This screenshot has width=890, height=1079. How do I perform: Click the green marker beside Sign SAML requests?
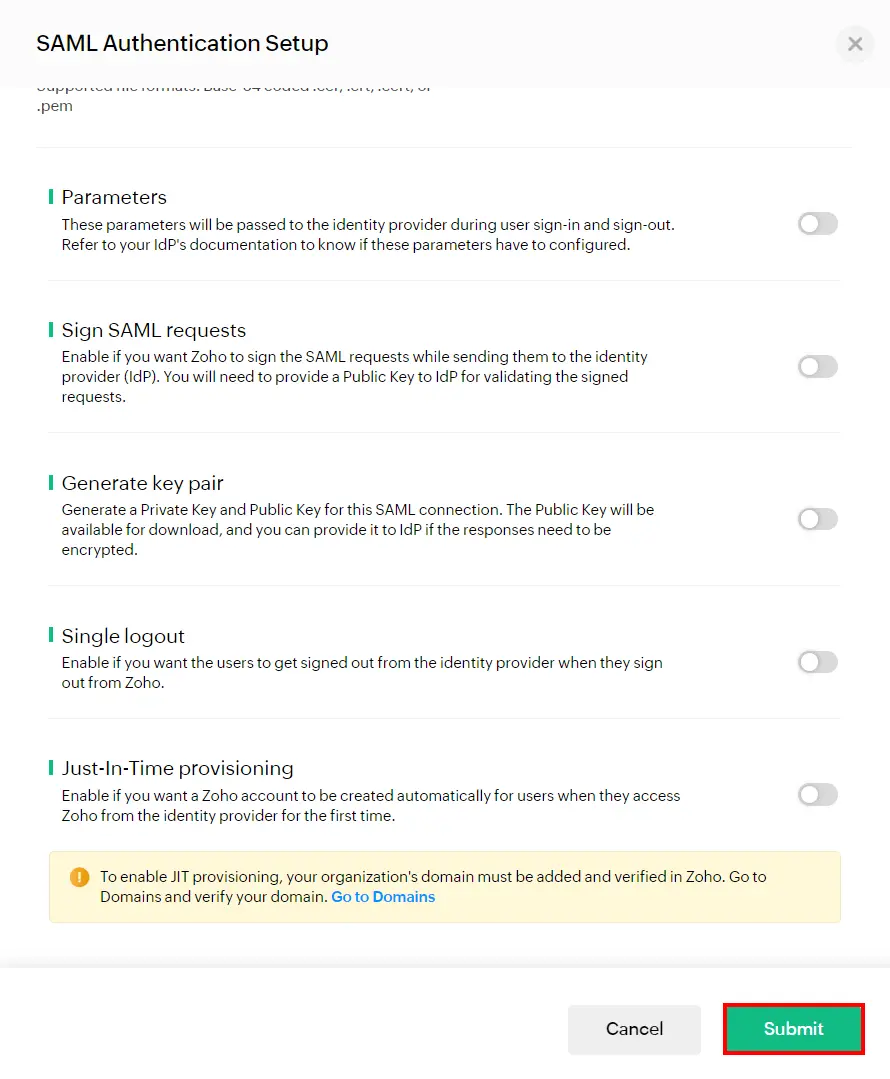[x=50, y=329]
